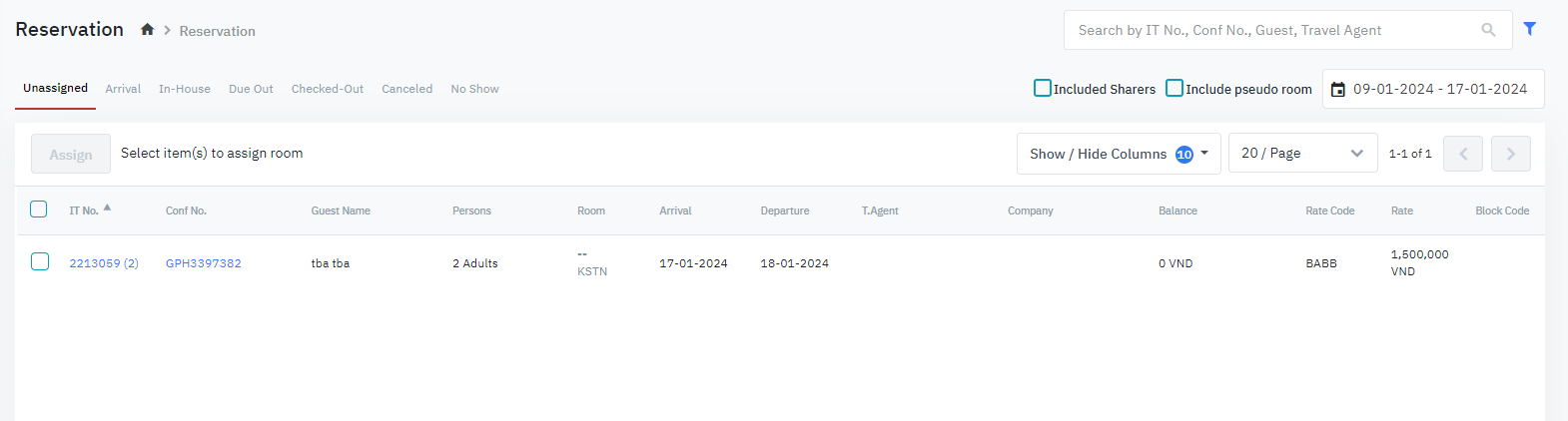Open the 20 / Page size dropdown
Viewport: 1568px width, 421px height.
coord(1301,154)
